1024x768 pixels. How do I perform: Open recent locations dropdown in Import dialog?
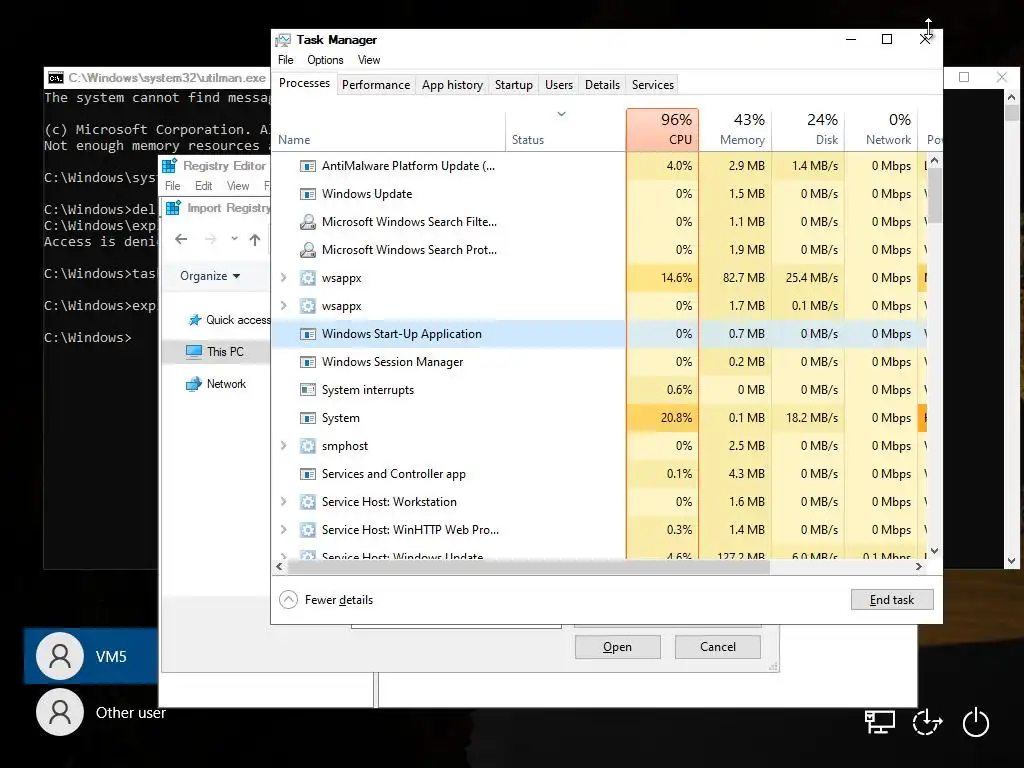pos(234,239)
